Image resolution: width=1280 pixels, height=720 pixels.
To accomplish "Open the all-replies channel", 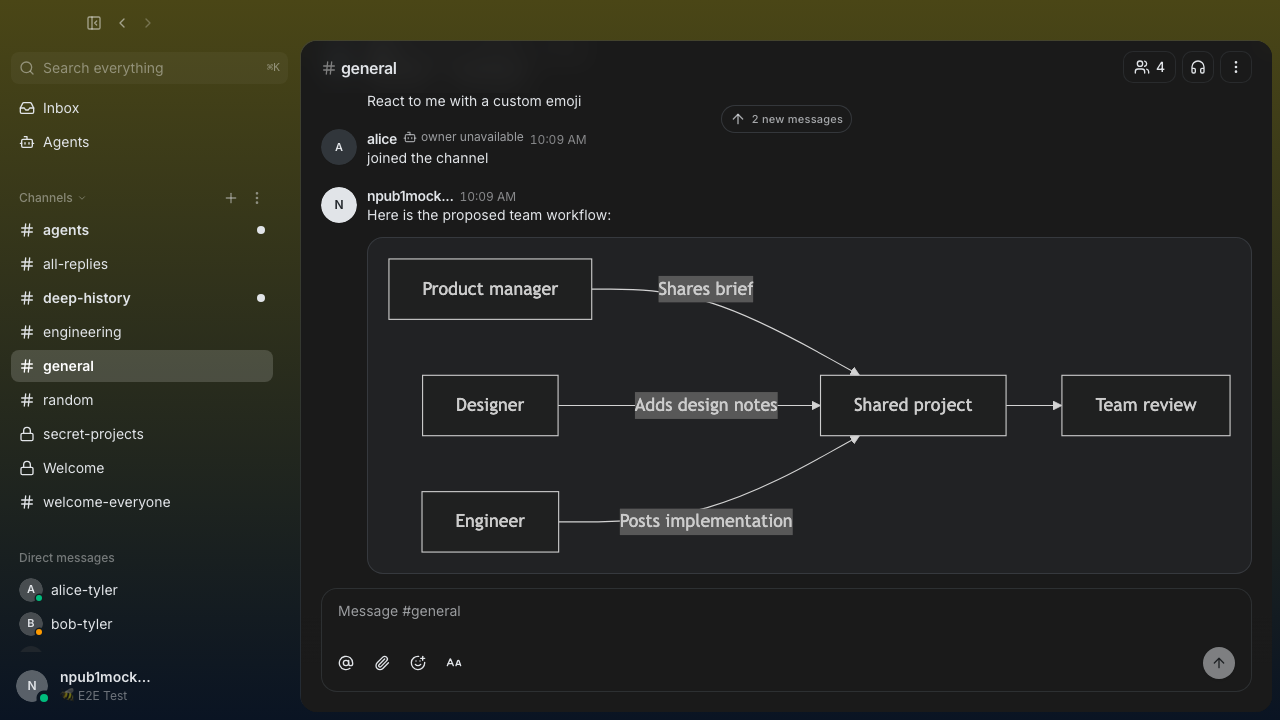I will [x=142, y=264].
